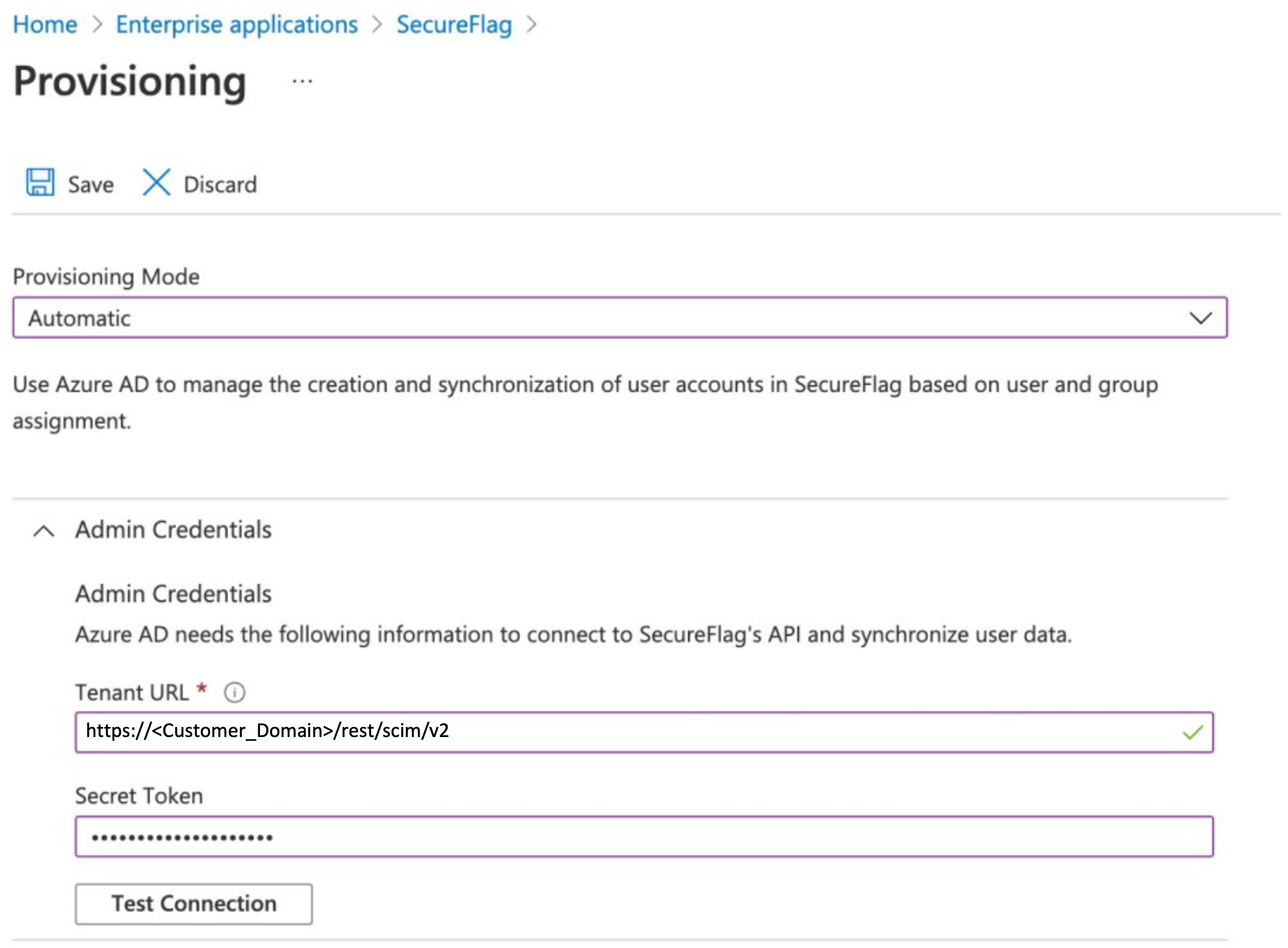This screenshot has height=948, width=1288.
Task: Navigate to SecureFlag breadcrumb
Action: point(454,25)
